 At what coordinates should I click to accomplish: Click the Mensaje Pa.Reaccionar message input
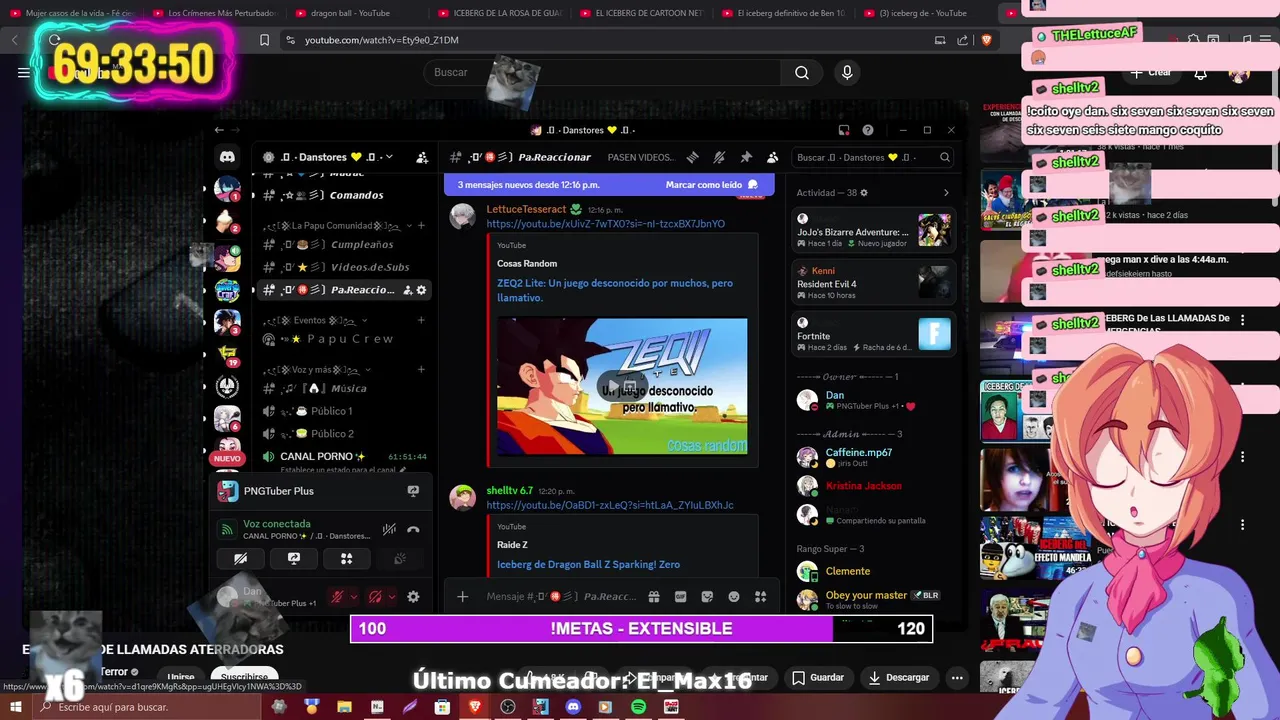pos(560,597)
